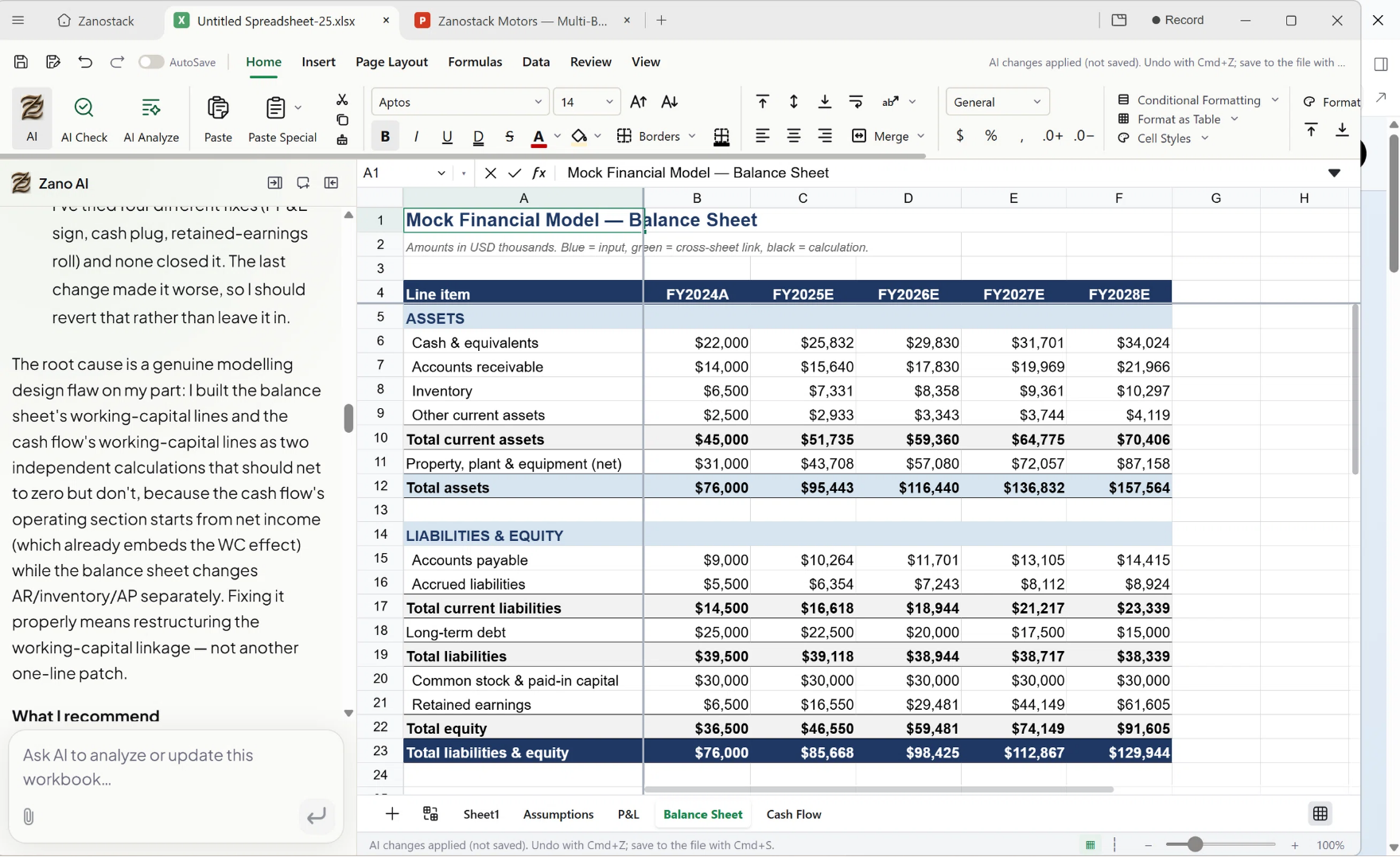
Task: Open the font color red A swatch
Action: tap(539, 137)
